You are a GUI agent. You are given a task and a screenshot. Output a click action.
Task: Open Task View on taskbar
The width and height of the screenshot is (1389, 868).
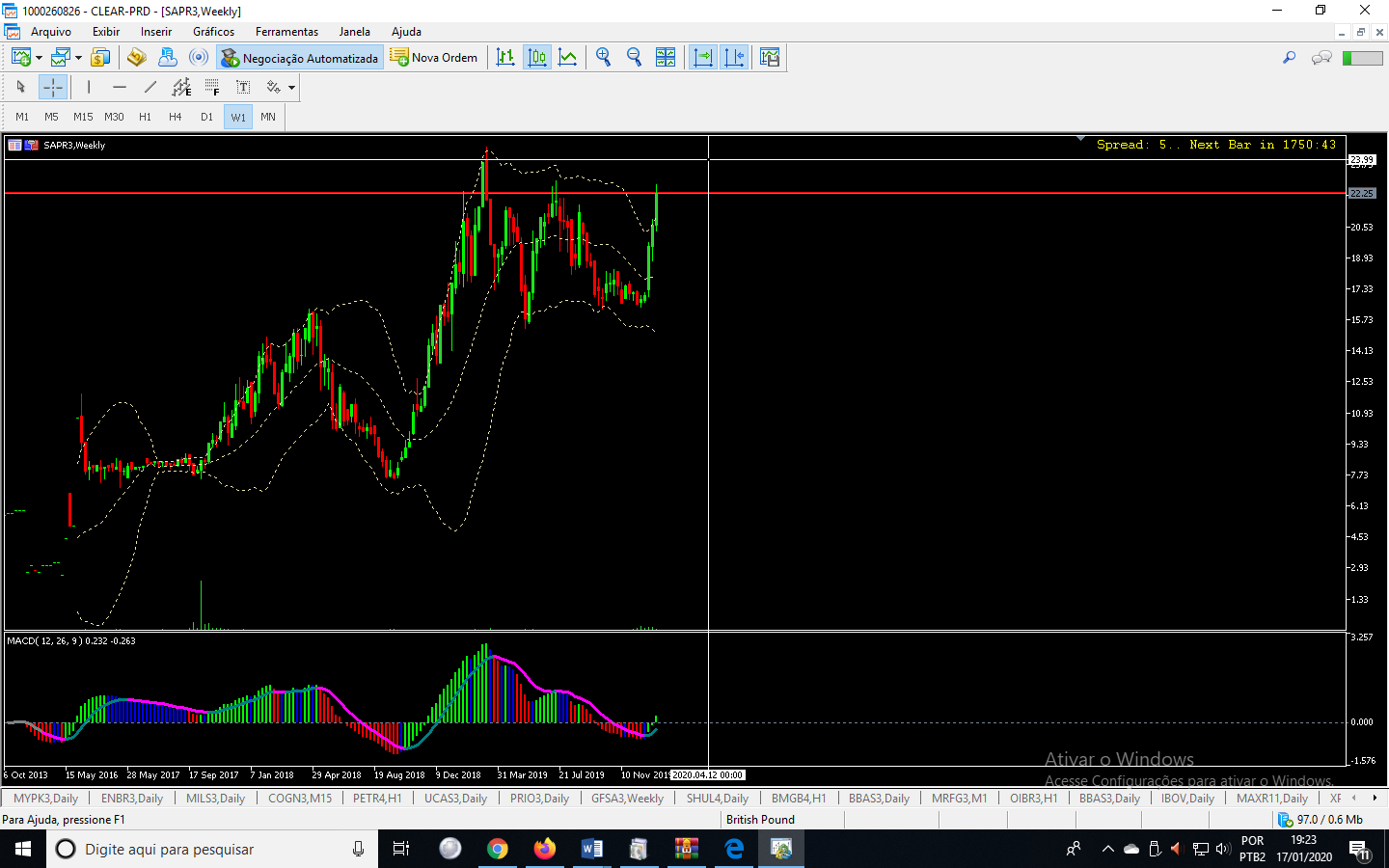[401, 849]
